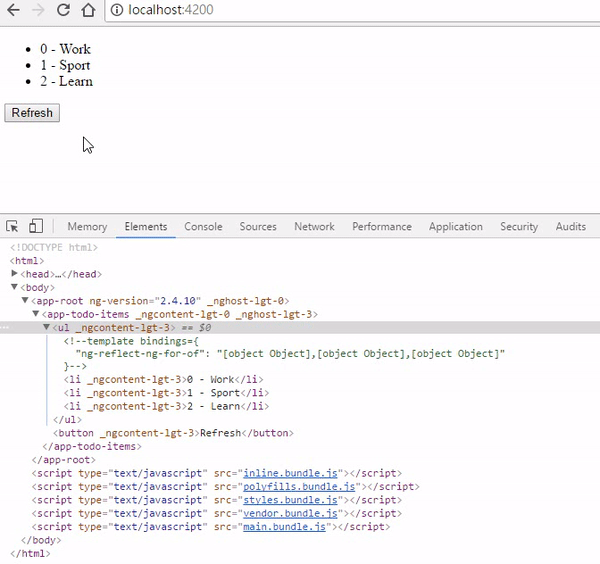Switch to the Elements tab
The image size is (600, 564).
tap(146, 227)
